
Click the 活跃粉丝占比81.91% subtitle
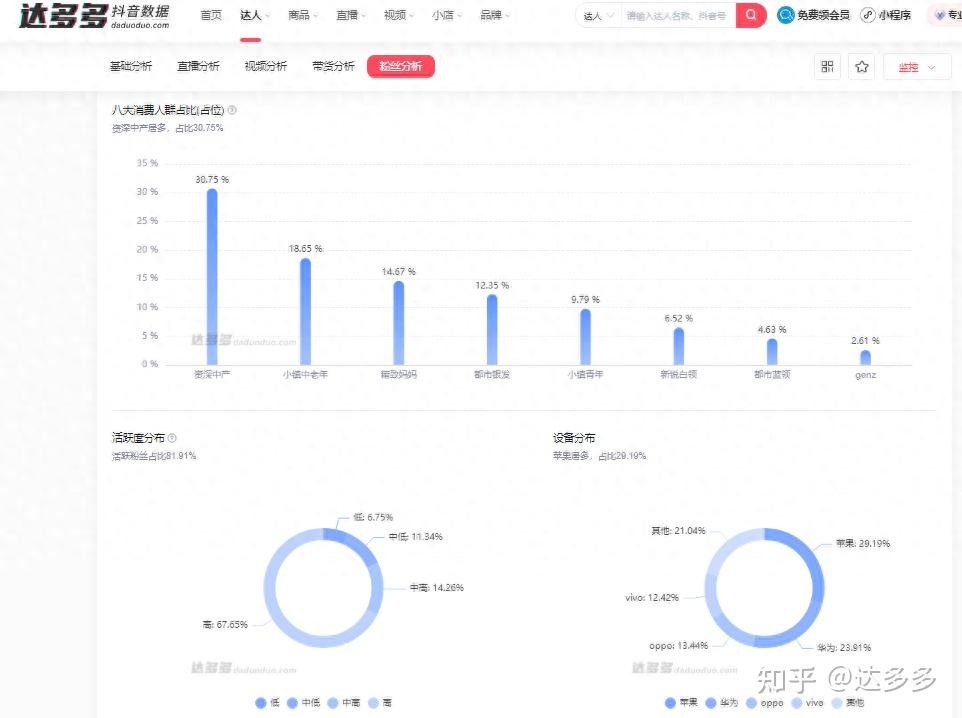coord(153,456)
